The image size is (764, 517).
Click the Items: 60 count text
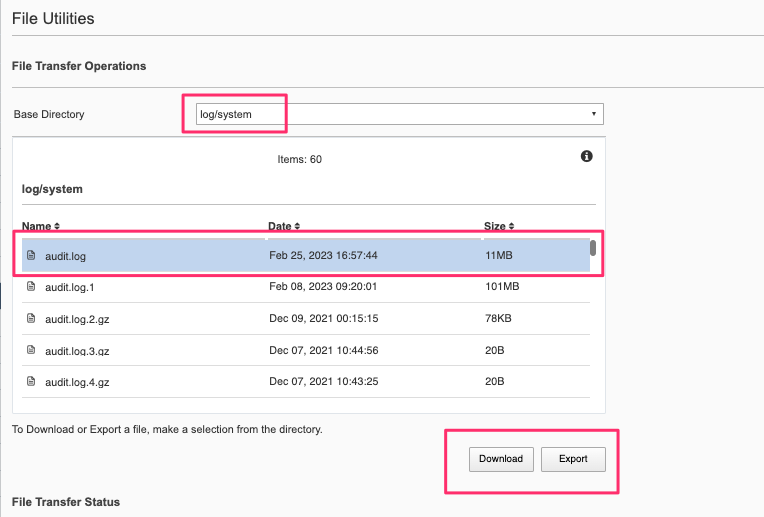click(300, 159)
